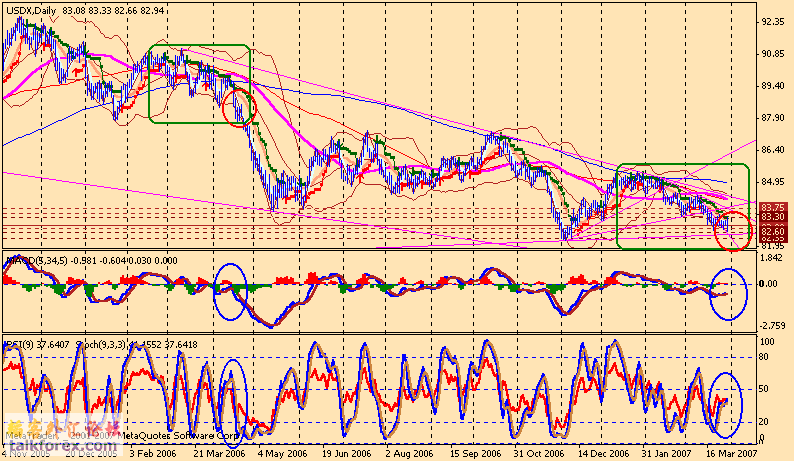This screenshot has height=461, width=794.
Task: Click the USDX,Daily chart title text
Action: (32, 10)
